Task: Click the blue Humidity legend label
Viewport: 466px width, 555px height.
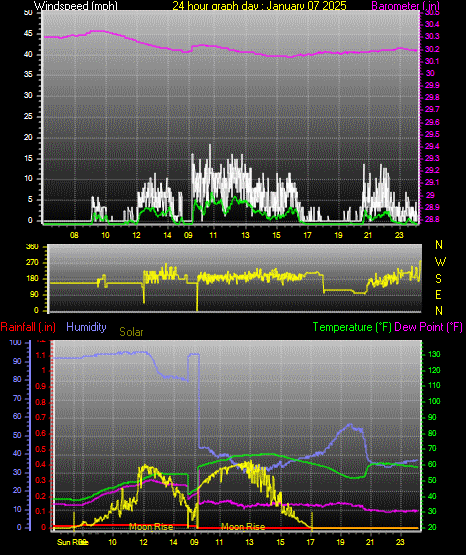Action: pos(86,327)
